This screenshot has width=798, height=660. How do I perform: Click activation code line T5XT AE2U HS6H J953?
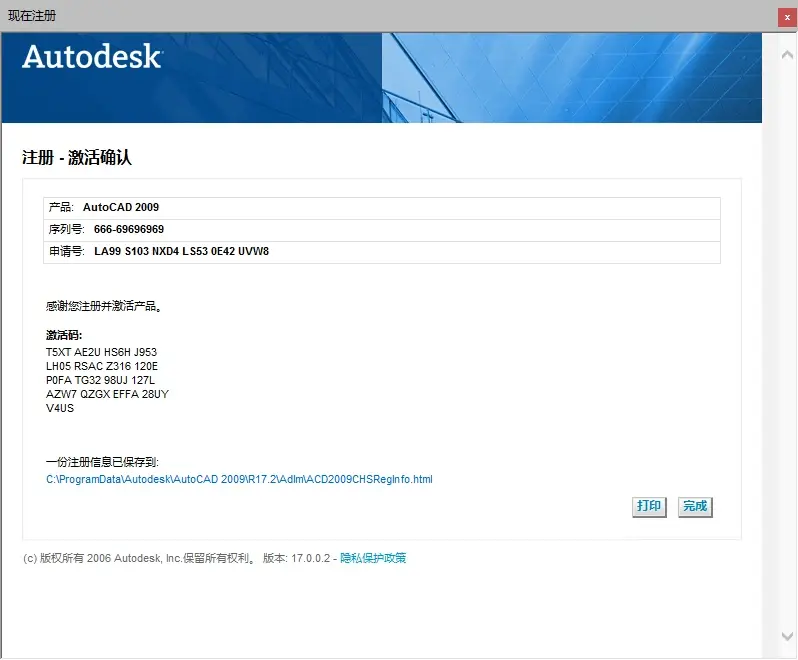[x=101, y=352]
